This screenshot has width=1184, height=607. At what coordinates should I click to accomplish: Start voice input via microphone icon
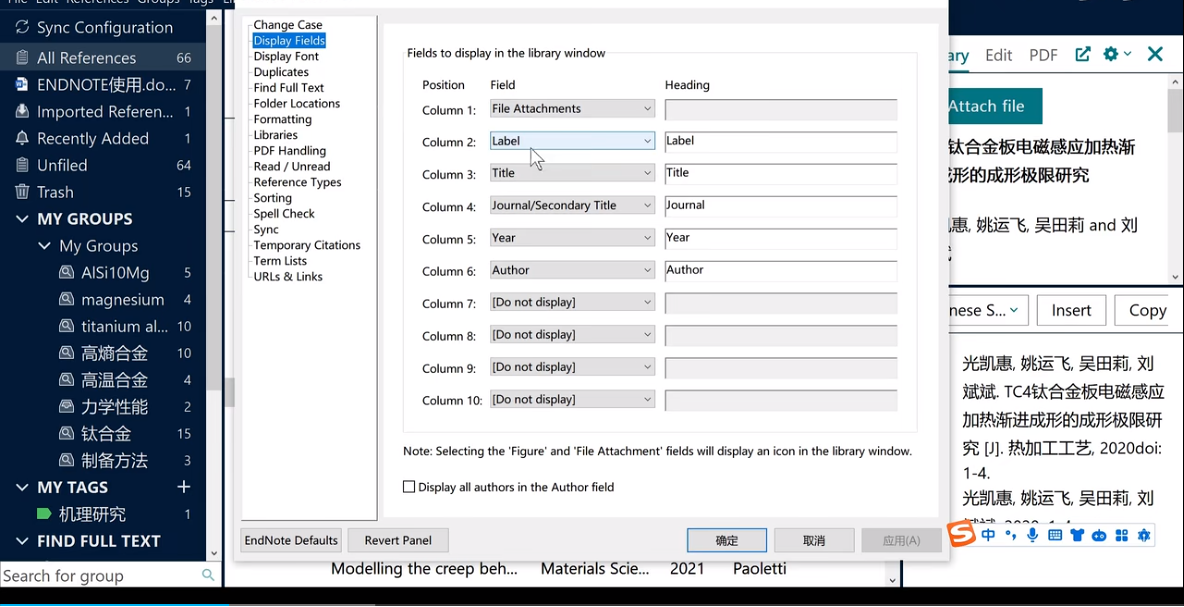click(1032, 535)
